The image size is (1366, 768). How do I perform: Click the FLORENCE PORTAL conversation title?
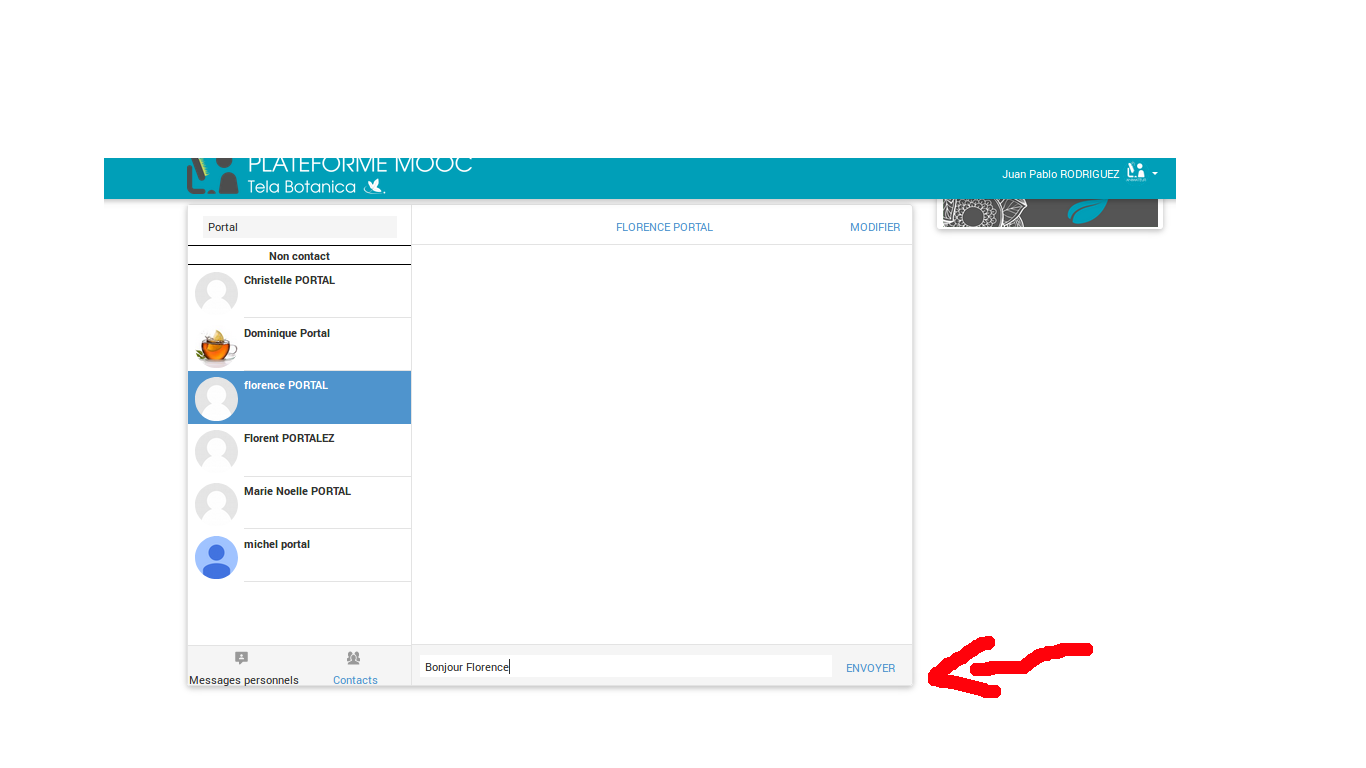click(x=664, y=227)
